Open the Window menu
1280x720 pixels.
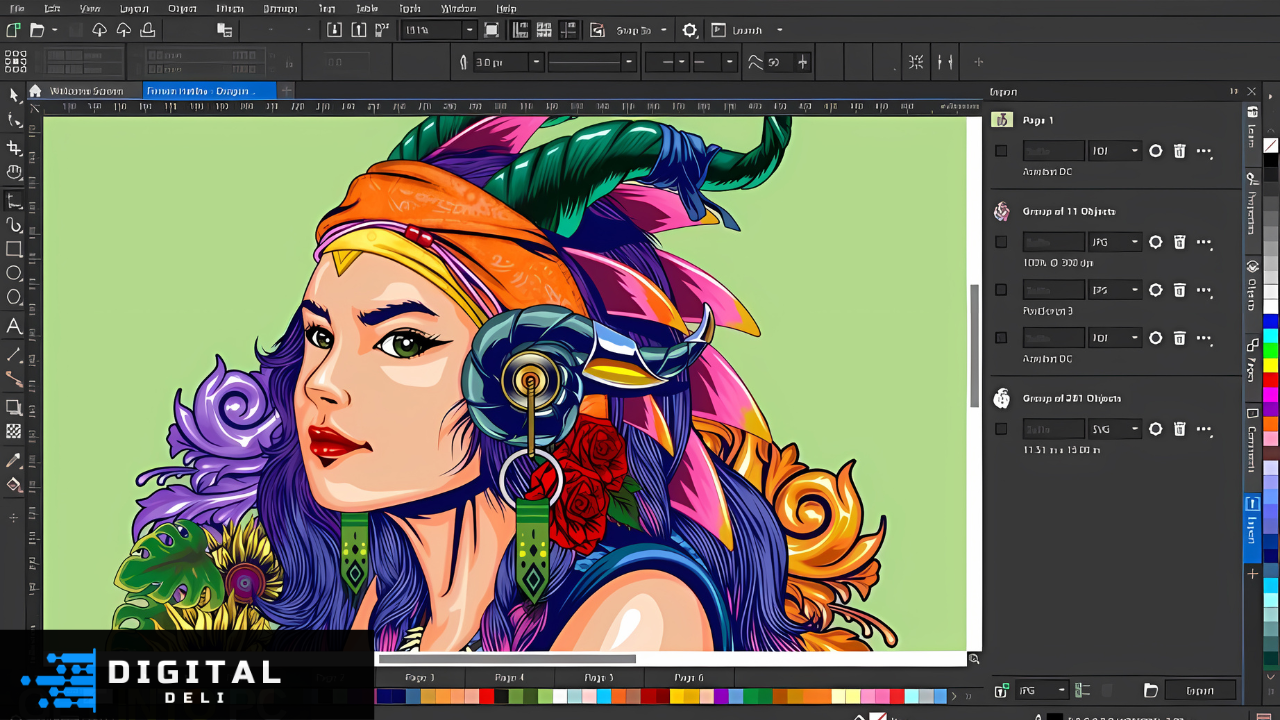[x=458, y=8]
